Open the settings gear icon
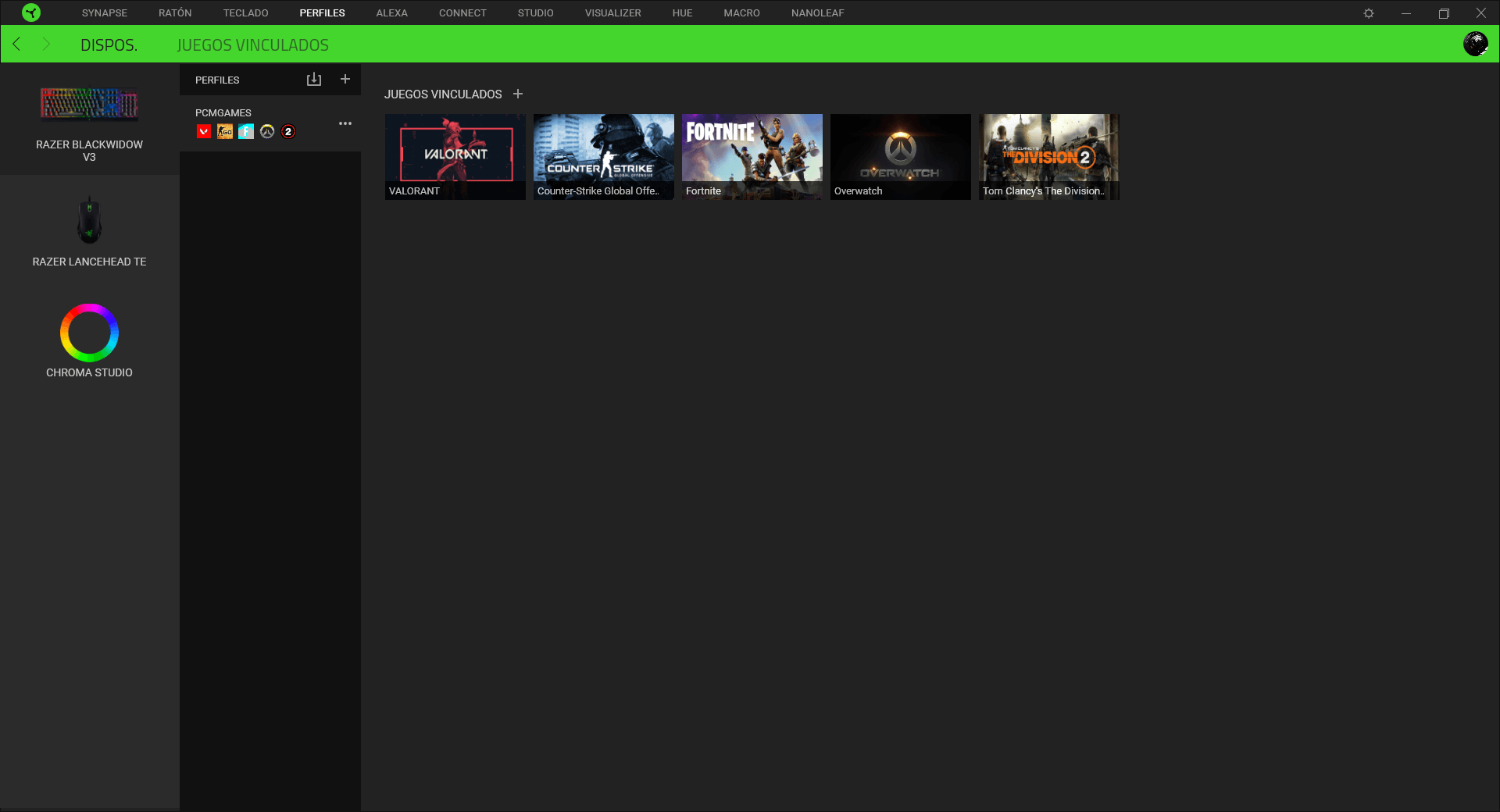 click(1369, 13)
